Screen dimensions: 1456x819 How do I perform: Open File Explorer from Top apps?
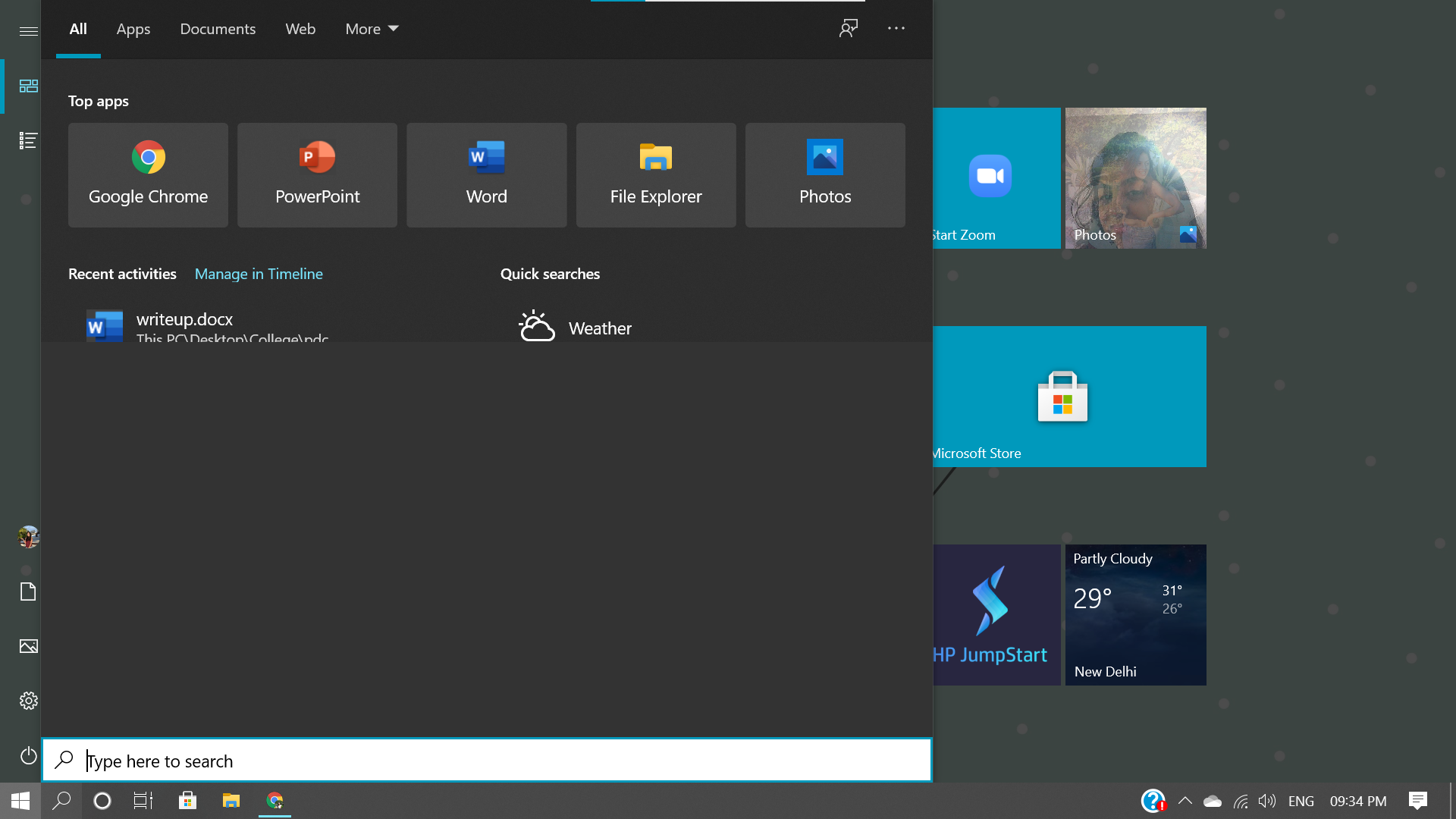pos(656,175)
